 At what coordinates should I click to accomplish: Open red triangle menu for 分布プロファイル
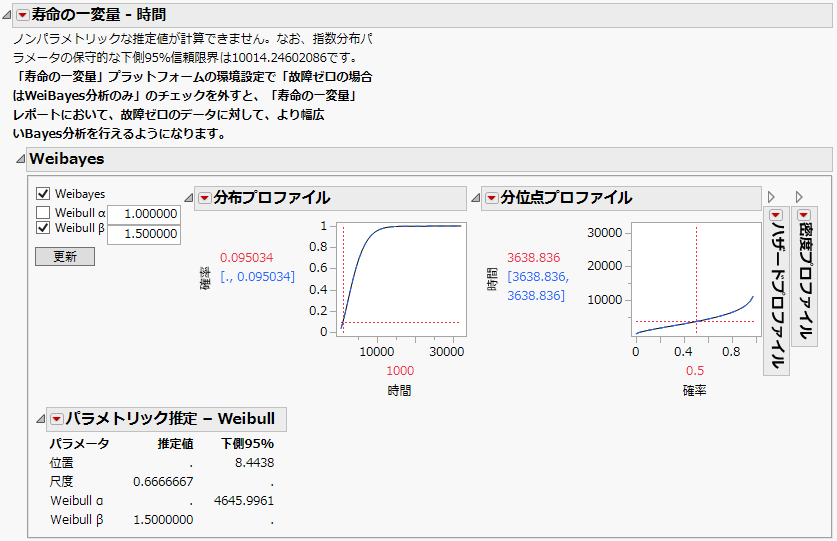coord(204,198)
